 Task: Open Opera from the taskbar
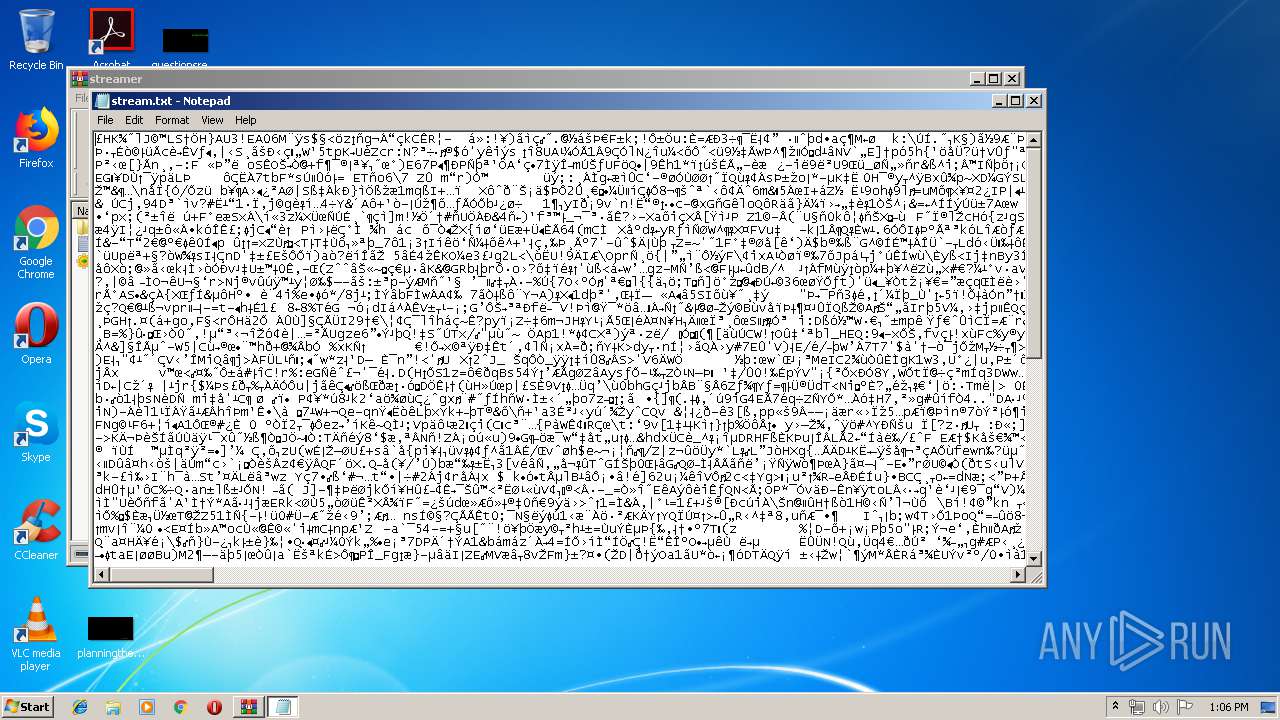(214, 707)
